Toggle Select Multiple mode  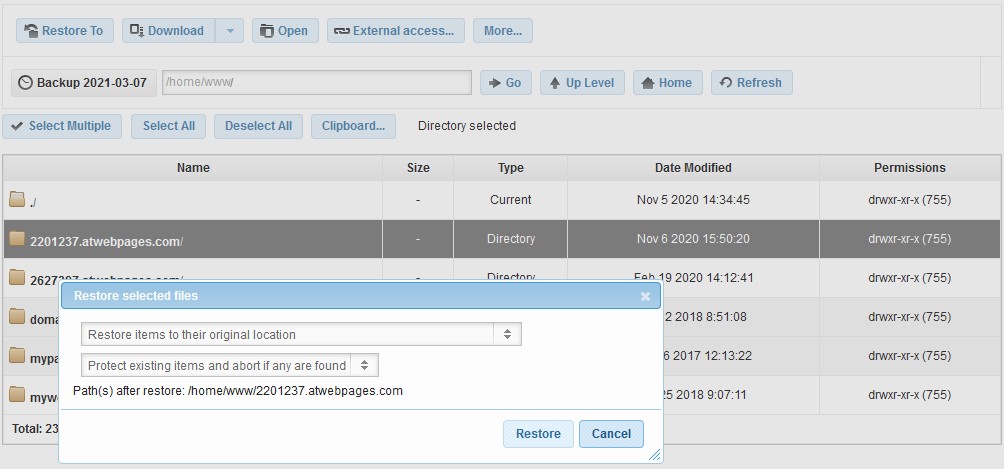63,126
